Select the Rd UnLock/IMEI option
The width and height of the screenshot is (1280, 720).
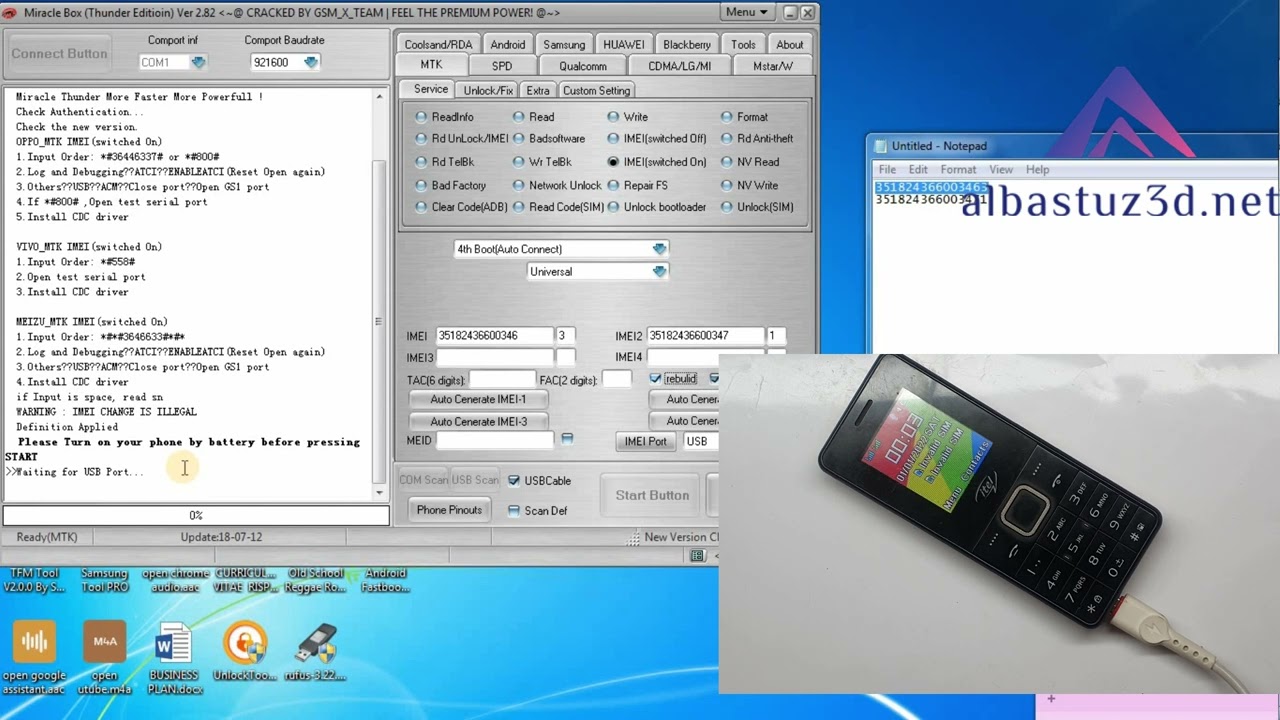coord(421,139)
